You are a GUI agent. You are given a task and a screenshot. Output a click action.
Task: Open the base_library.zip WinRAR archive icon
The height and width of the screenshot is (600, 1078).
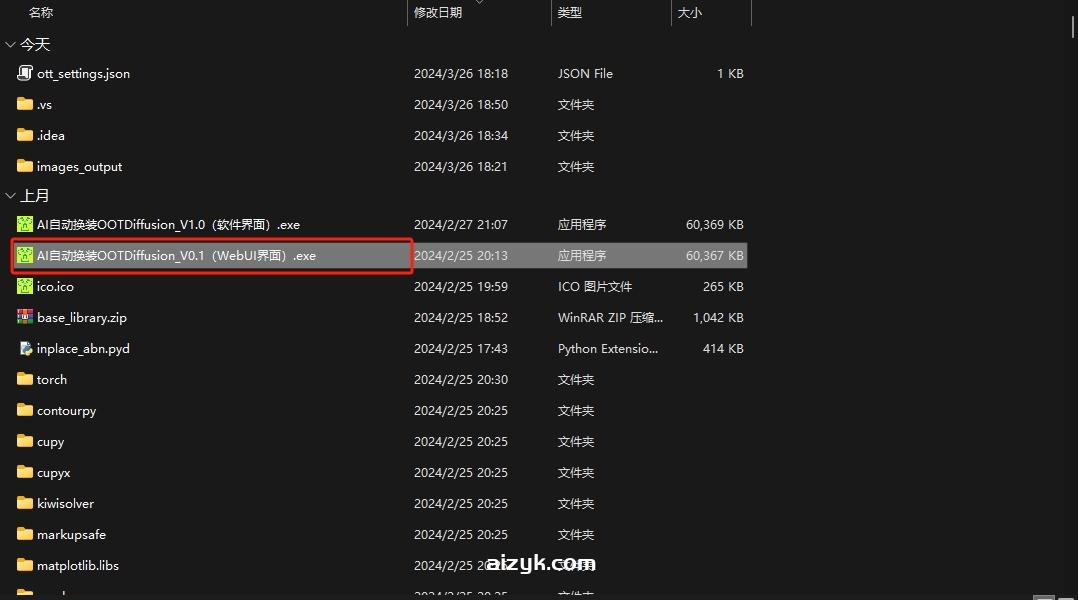coord(23,317)
